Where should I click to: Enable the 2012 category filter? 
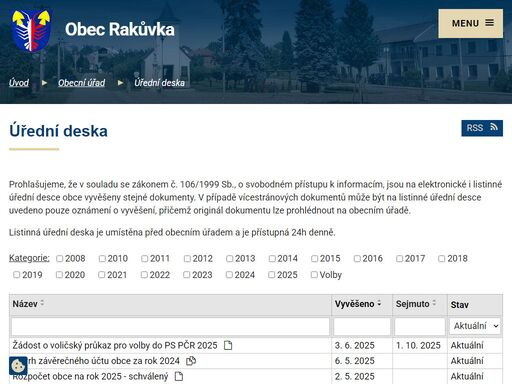[x=187, y=259]
